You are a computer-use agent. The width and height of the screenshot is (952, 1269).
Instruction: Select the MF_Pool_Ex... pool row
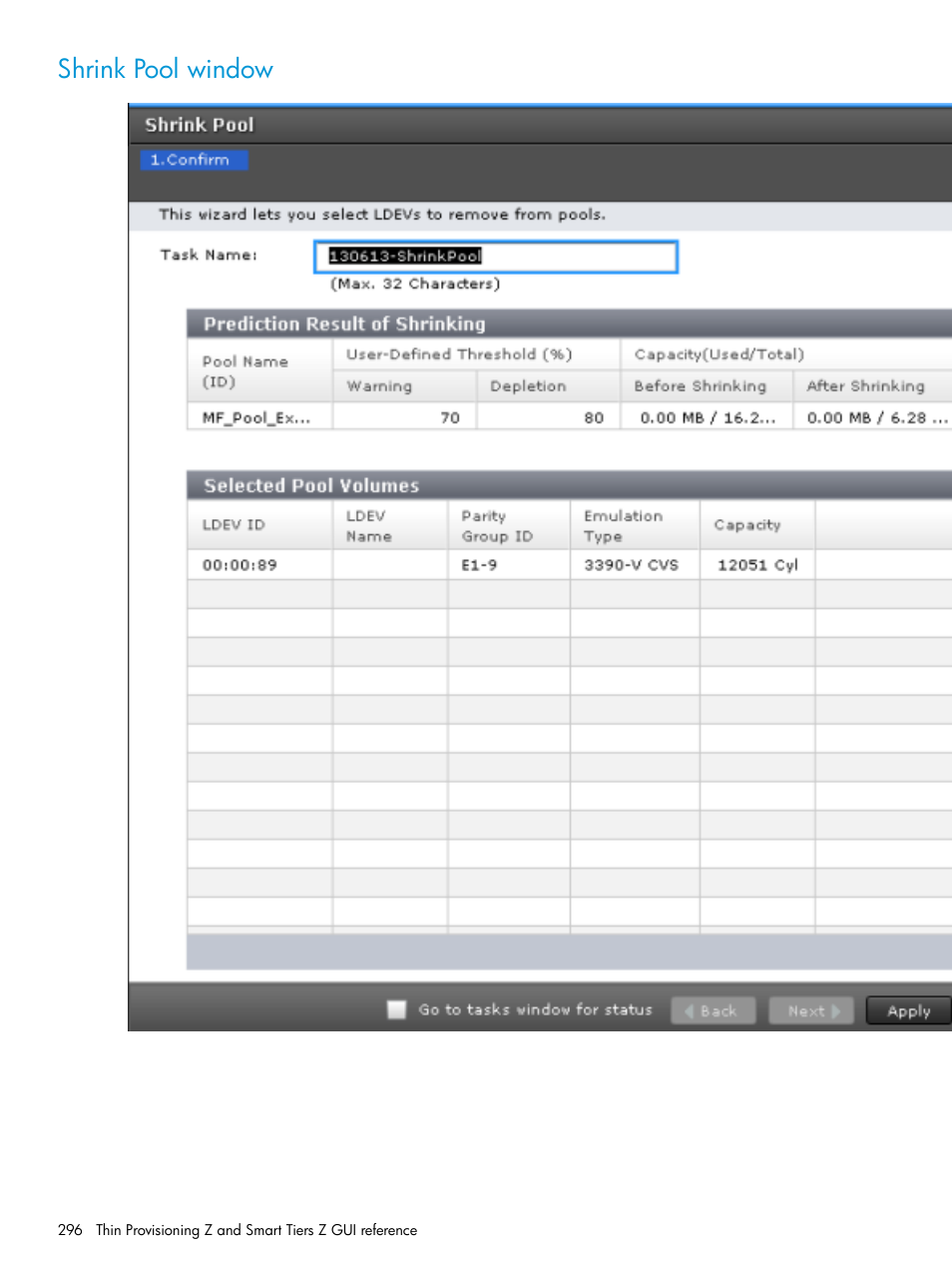pyautogui.click(x=569, y=417)
